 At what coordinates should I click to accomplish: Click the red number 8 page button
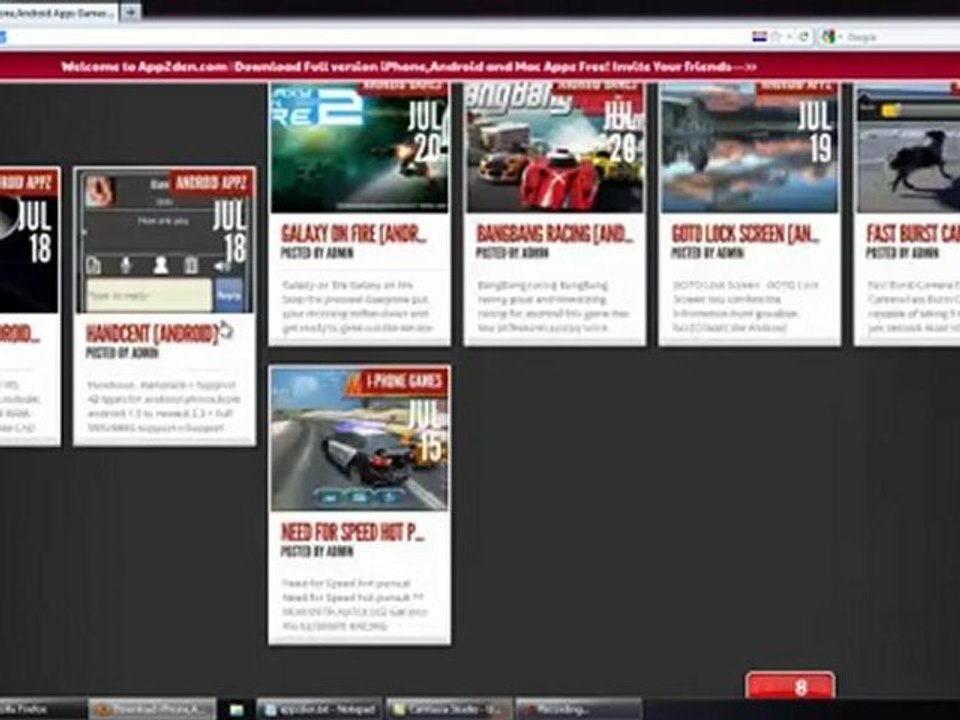pos(790,687)
